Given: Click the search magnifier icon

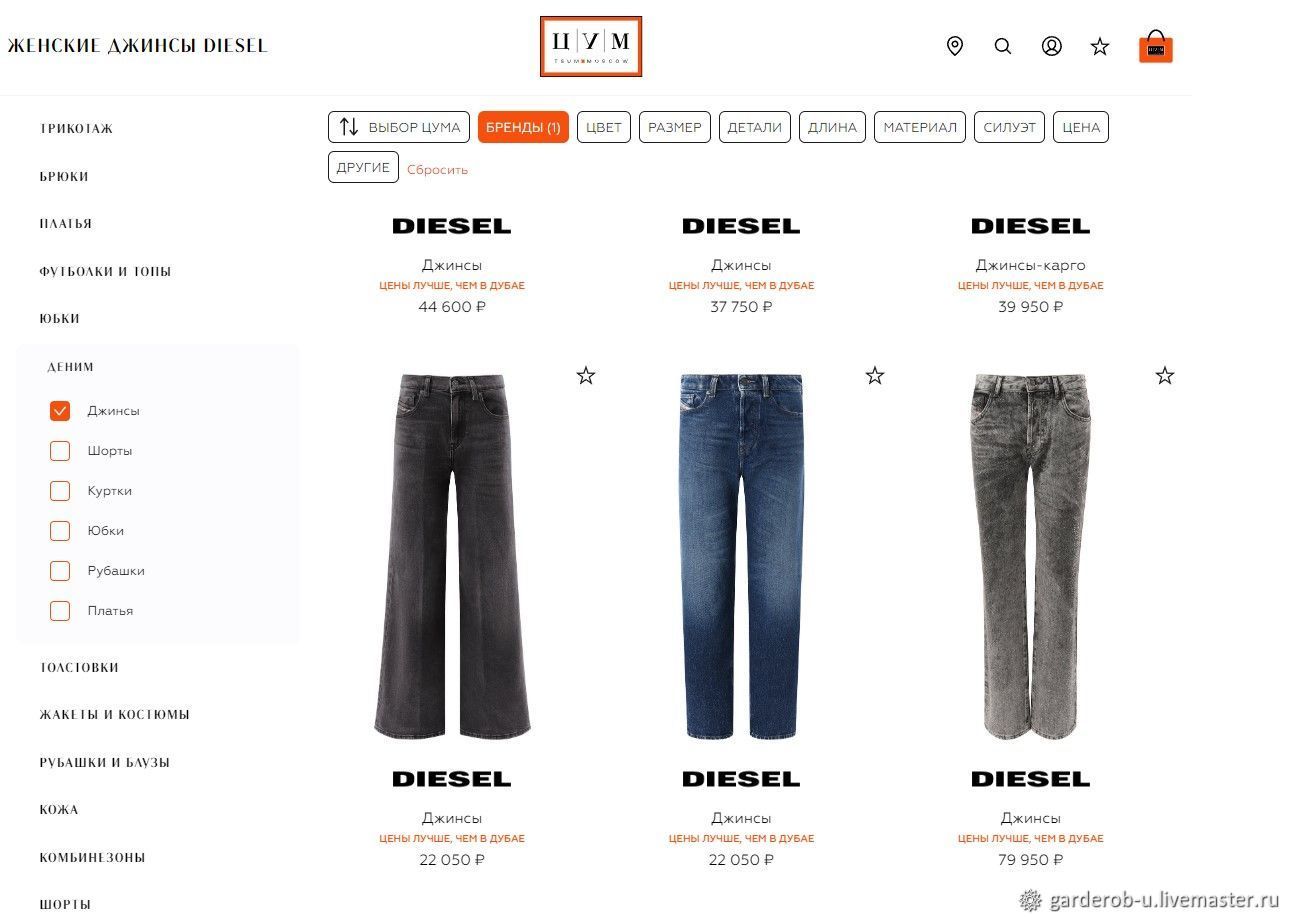Looking at the screenshot, I should click(x=1003, y=46).
